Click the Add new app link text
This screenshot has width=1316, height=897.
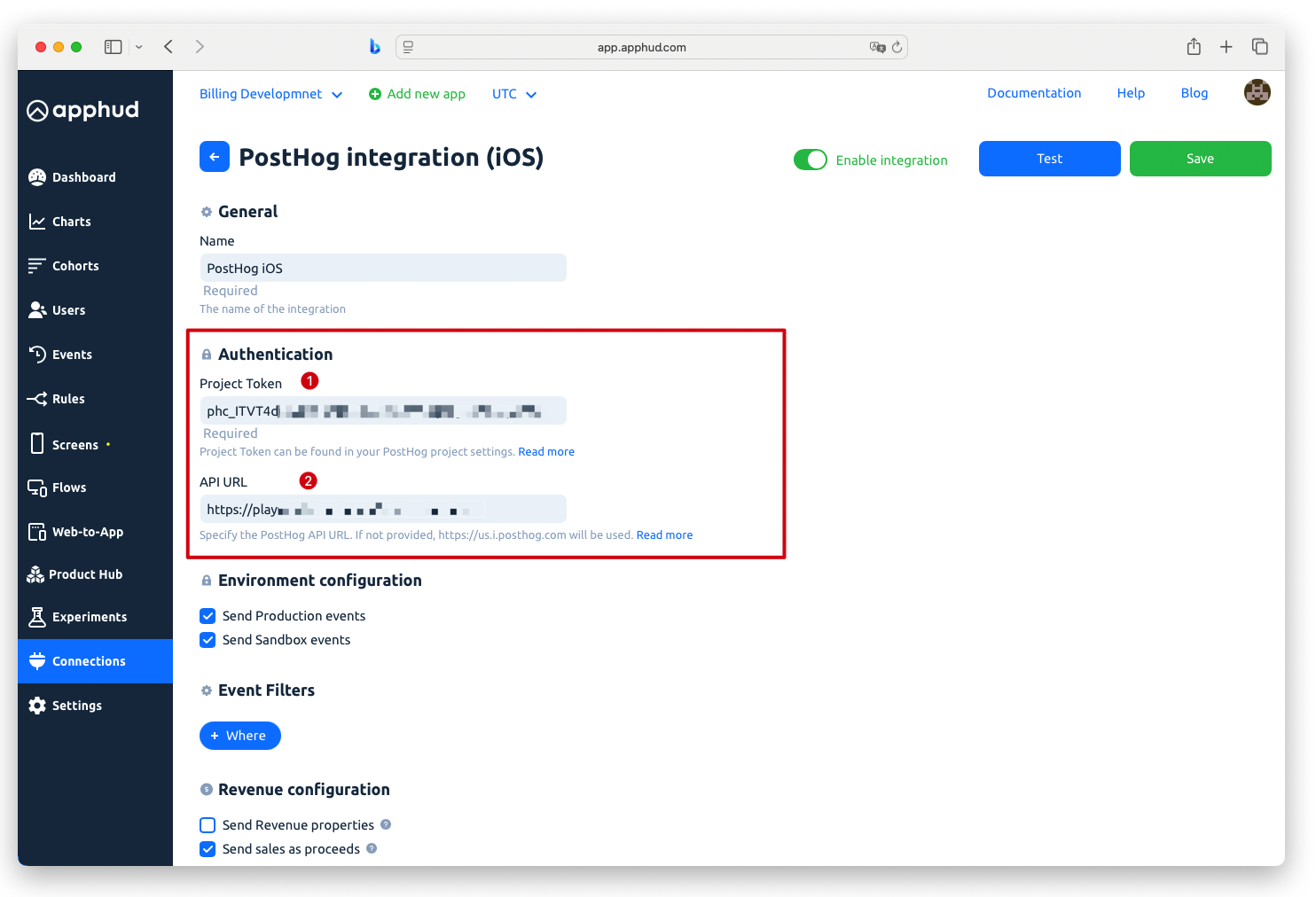(427, 94)
